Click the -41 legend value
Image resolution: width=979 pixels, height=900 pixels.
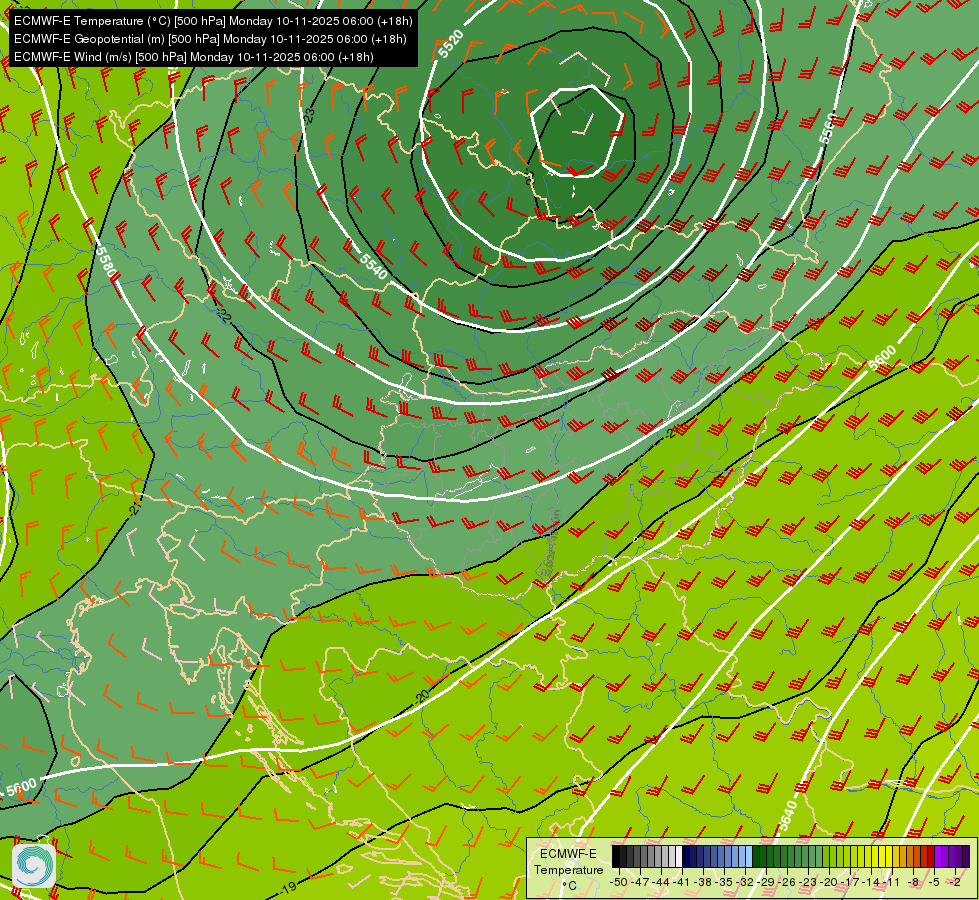682,883
